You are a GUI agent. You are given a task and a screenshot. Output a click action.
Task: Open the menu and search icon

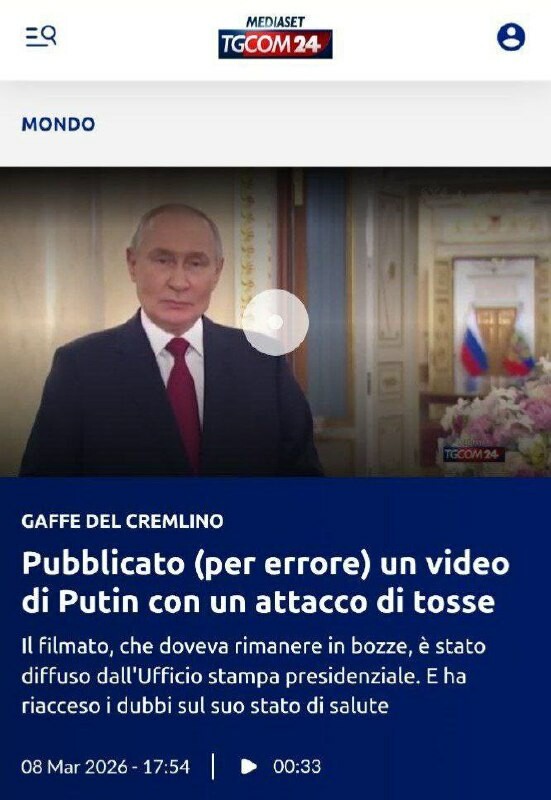[41, 36]
